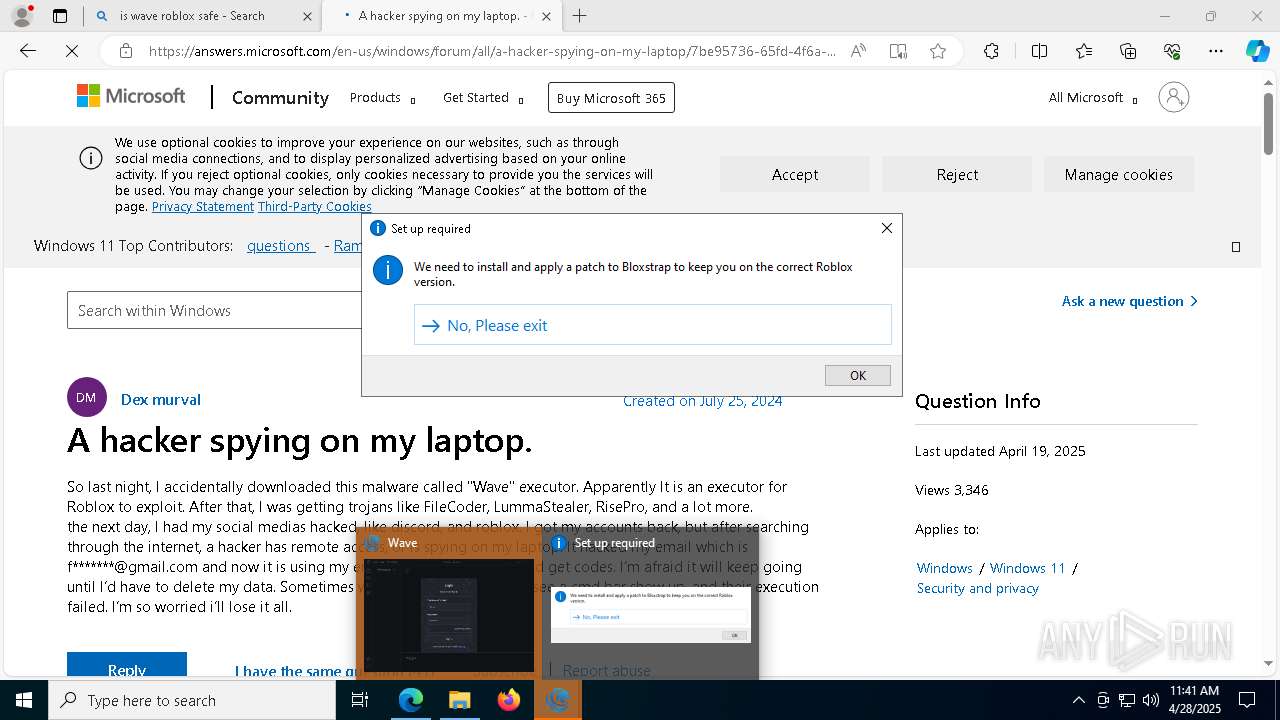Open the Windows 11 category link
This screenshot has height=720, width=1280.
click(1028, 568)
